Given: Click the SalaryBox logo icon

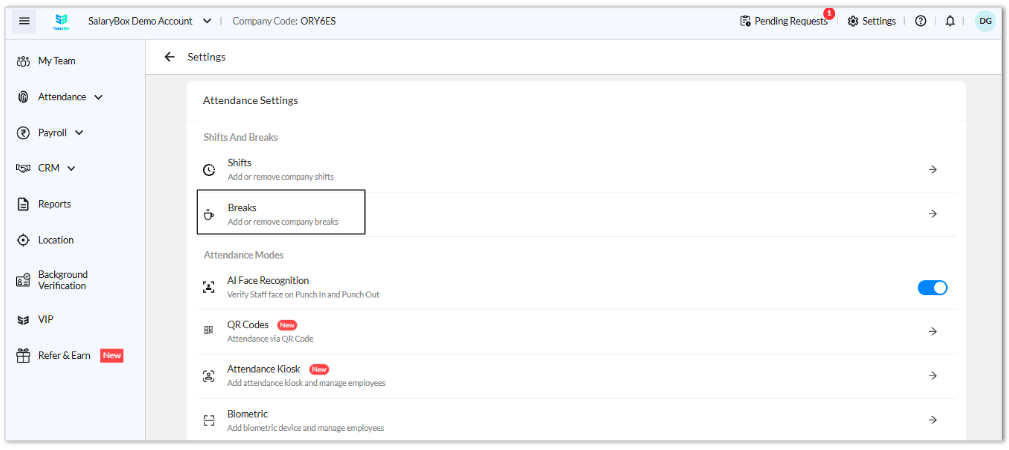Looking at the screenshot, I should pos(61,21).
